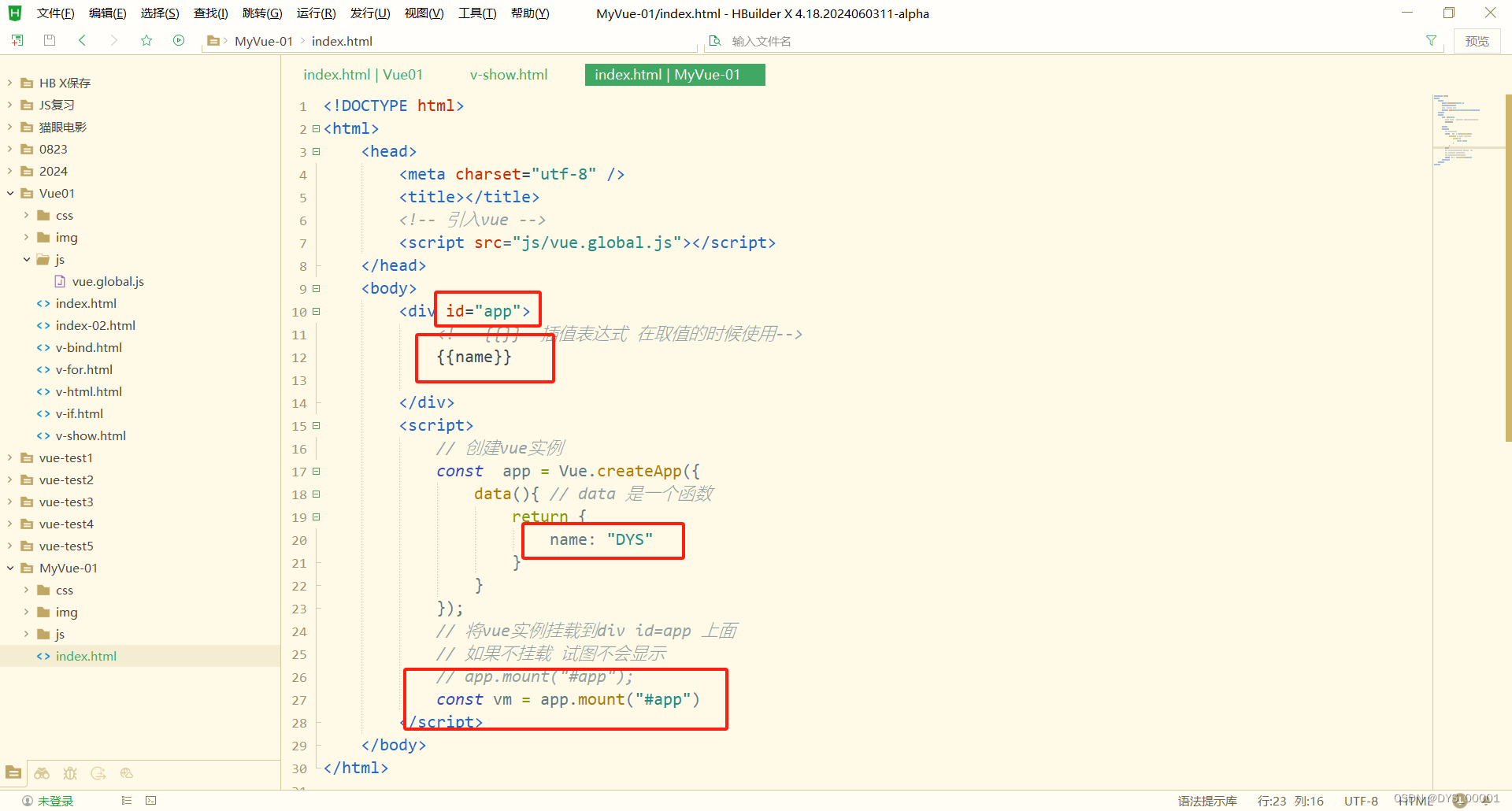Viewport: 1512px width, 811px height.
Task: Click the filter funnel icon
Action: tap(1431, 40)
